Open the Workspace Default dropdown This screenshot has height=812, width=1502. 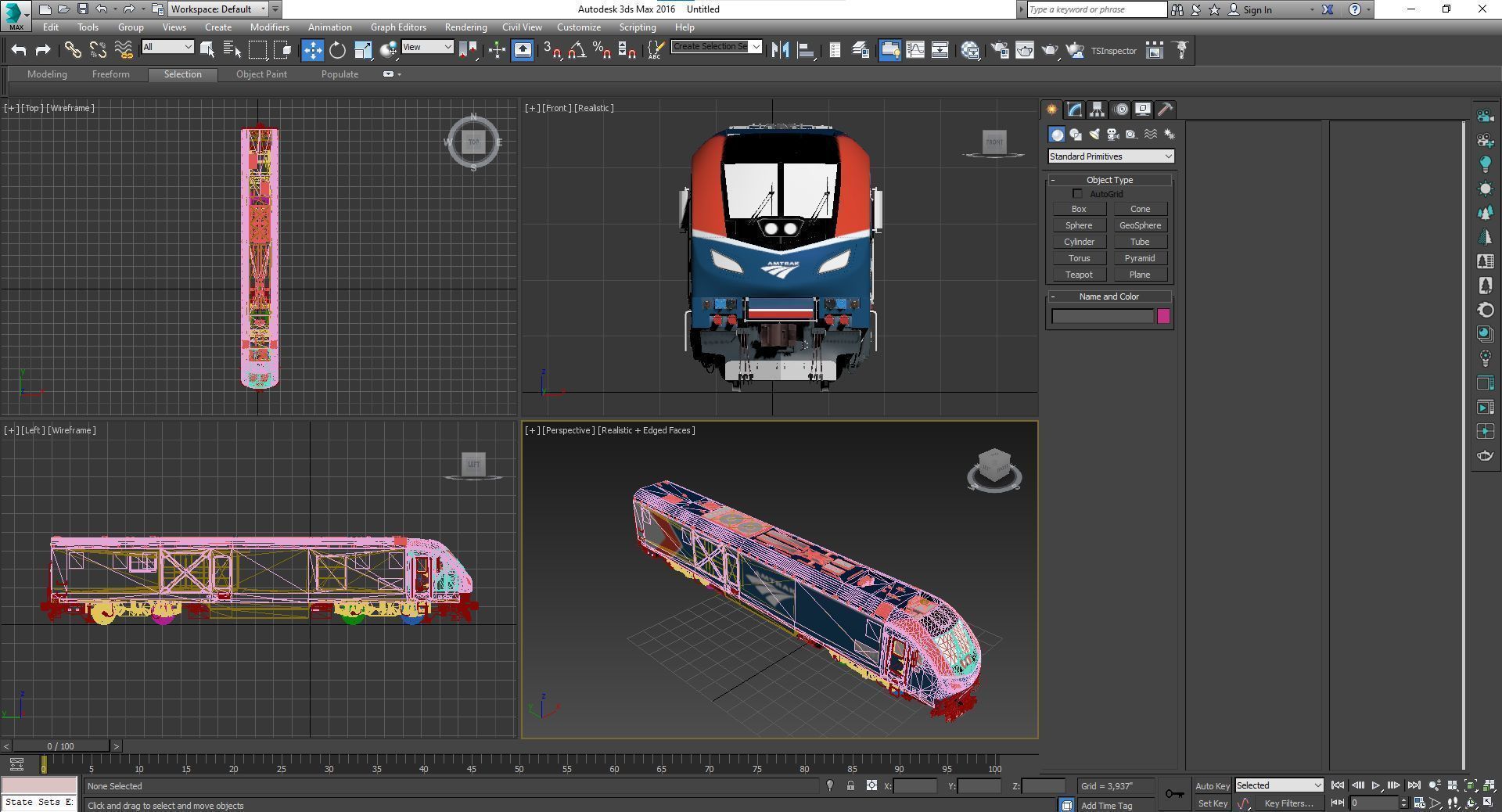(218, 9)
